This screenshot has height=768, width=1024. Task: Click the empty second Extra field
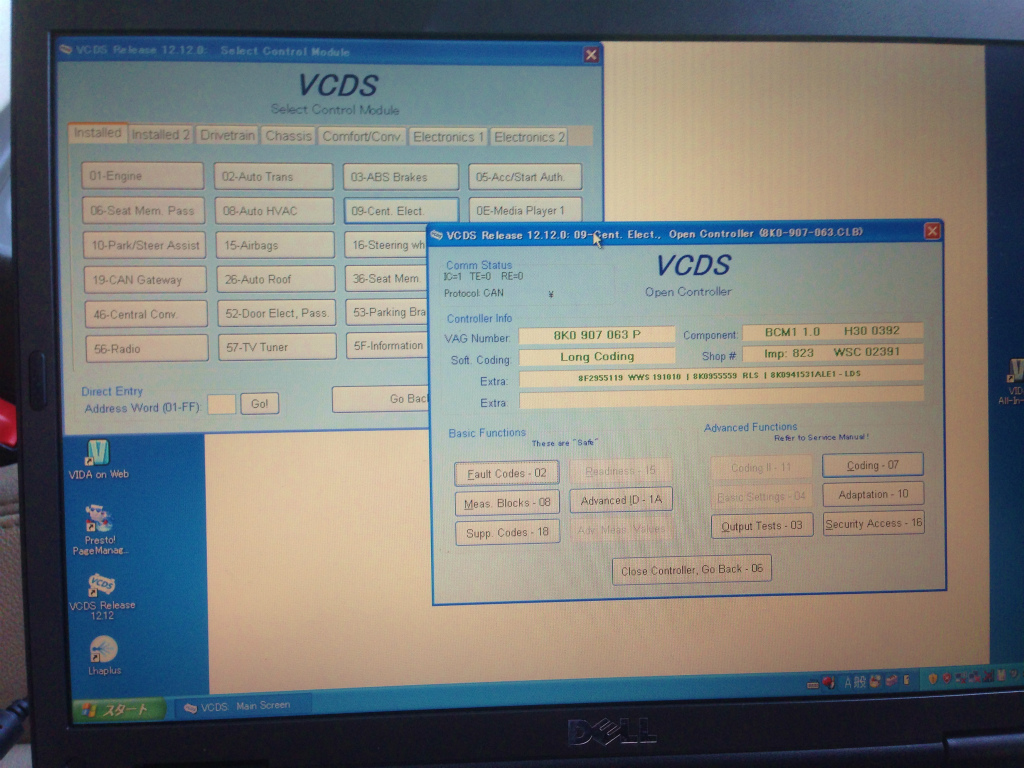pos(721,398)
